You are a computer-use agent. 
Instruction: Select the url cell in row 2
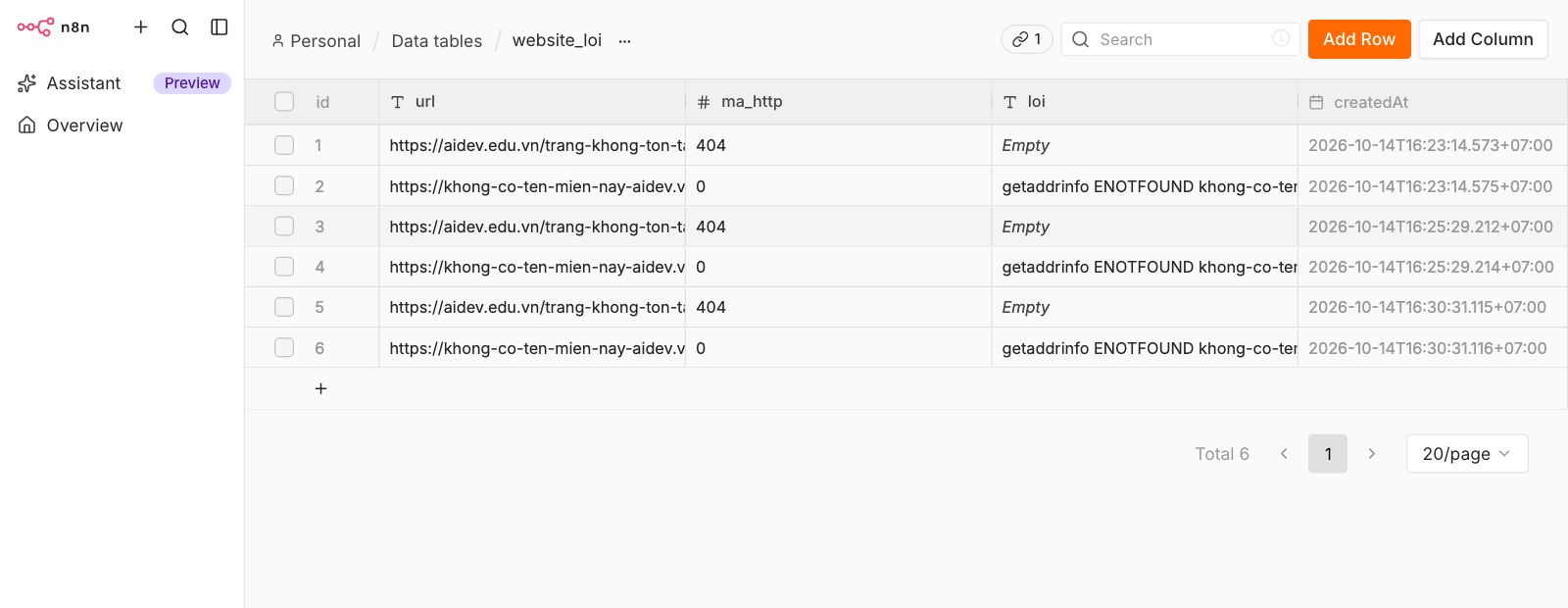532,185
